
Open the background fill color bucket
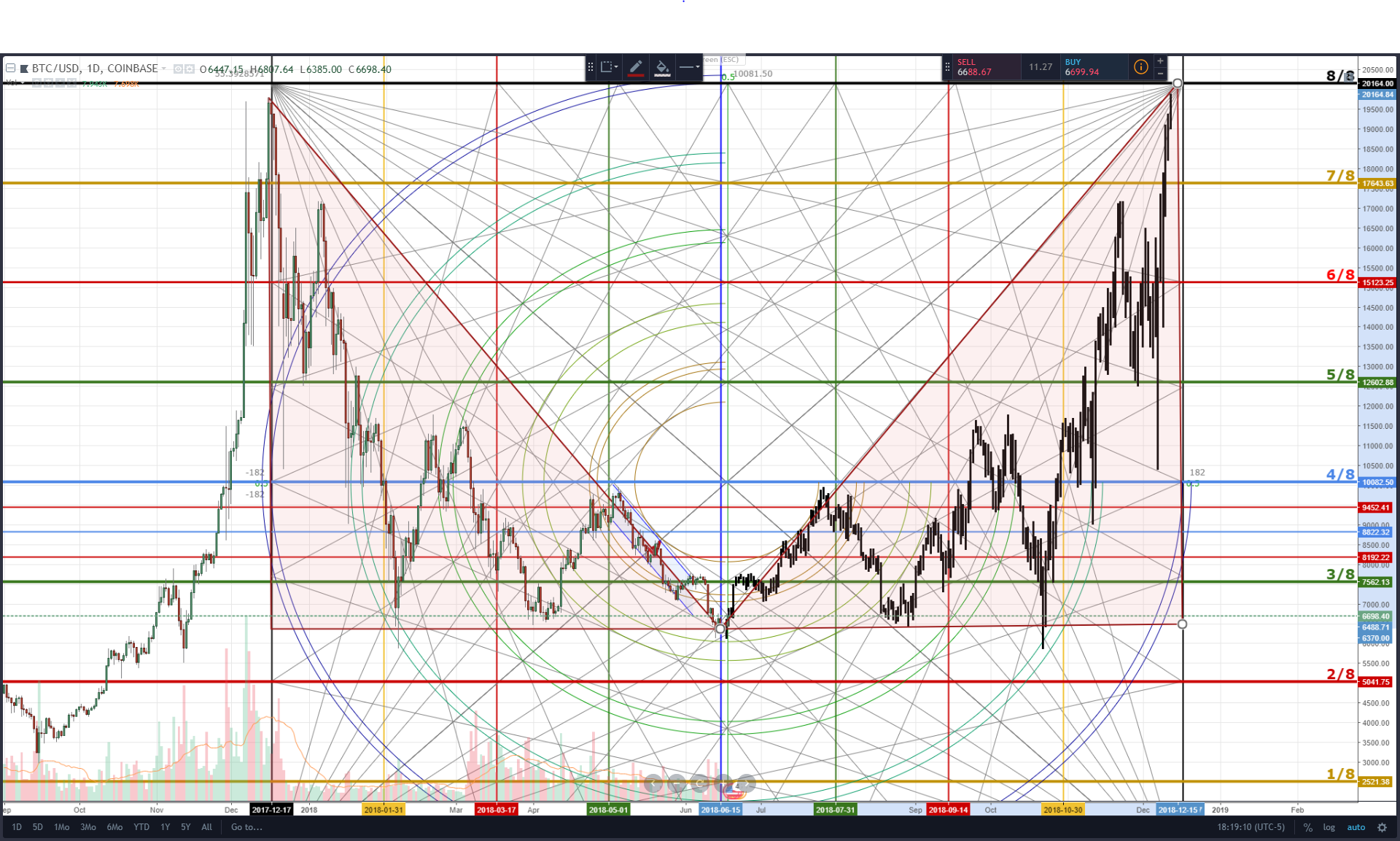(x=662, y=67)
